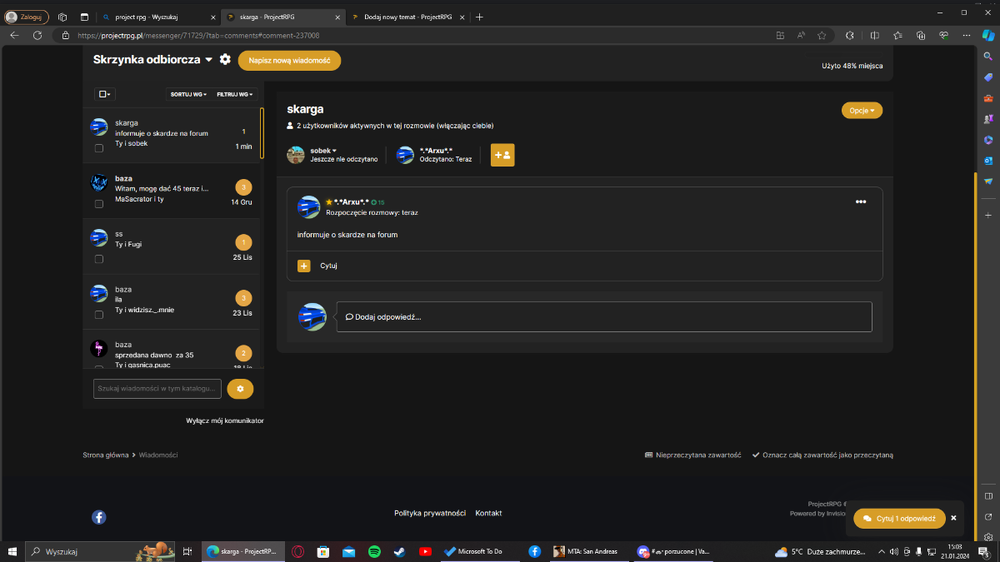Open the Facebook icon in the page footer

tap(99, 517)
